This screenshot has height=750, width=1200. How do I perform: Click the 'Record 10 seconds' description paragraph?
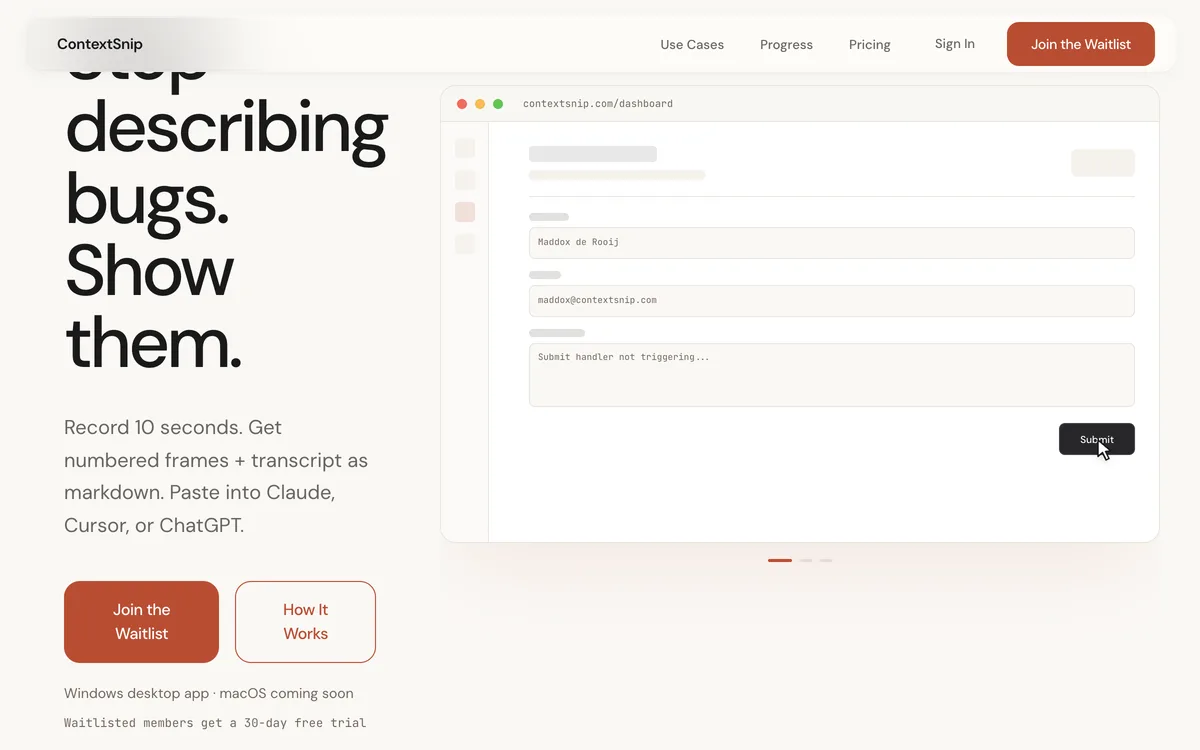(x=216, y=476)
